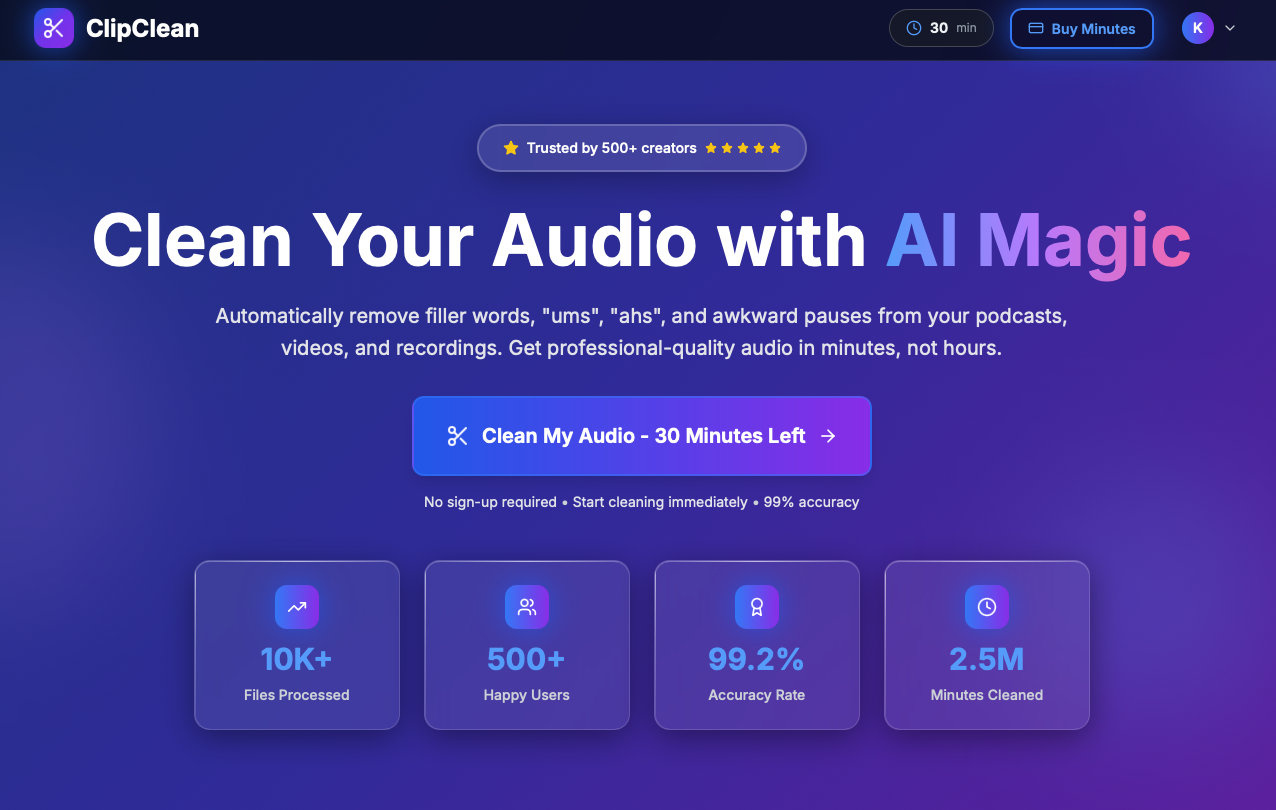Image resolution: width=1276 pixels, height=810 pixels.
Task: Click the Trusted by 500+ creators badge
Action: pos(642,148)
